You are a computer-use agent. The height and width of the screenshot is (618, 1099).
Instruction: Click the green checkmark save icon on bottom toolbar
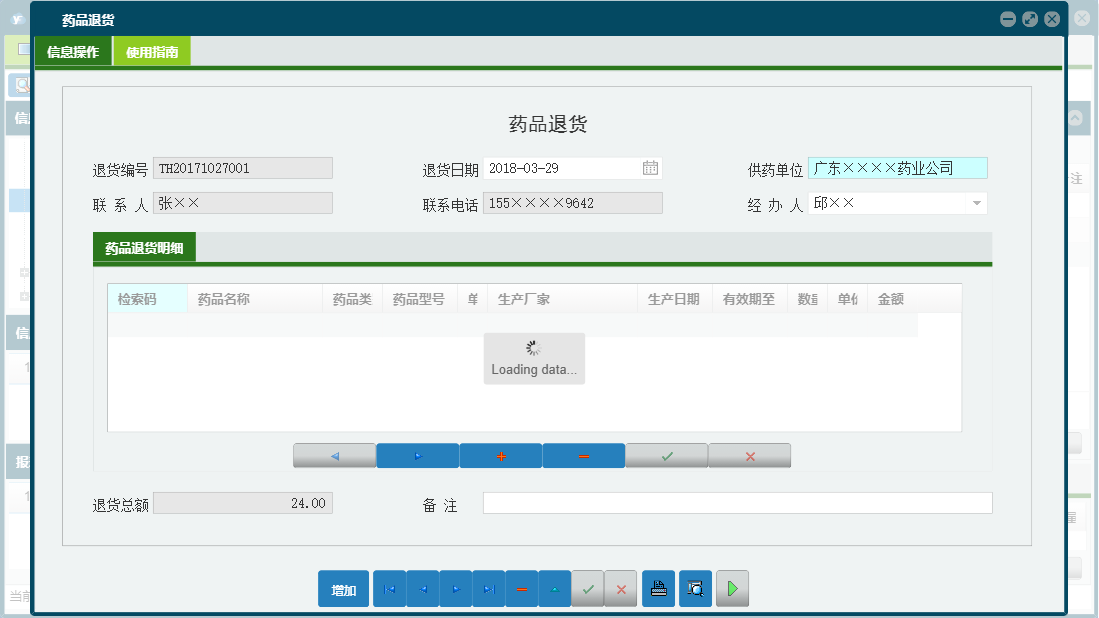tap(588, 589)
